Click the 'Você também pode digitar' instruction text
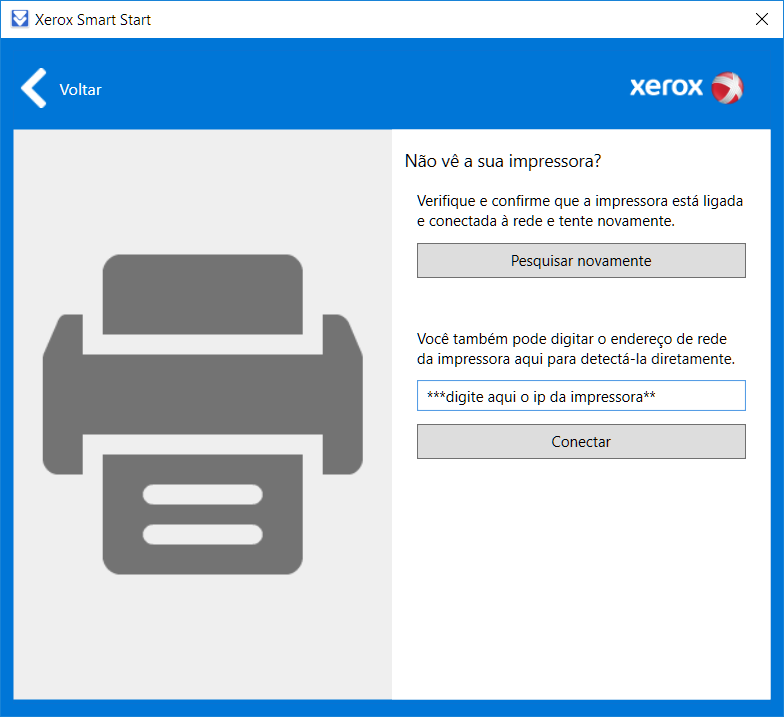The height and width of the screenshot is (717, 784). point(580,348)
